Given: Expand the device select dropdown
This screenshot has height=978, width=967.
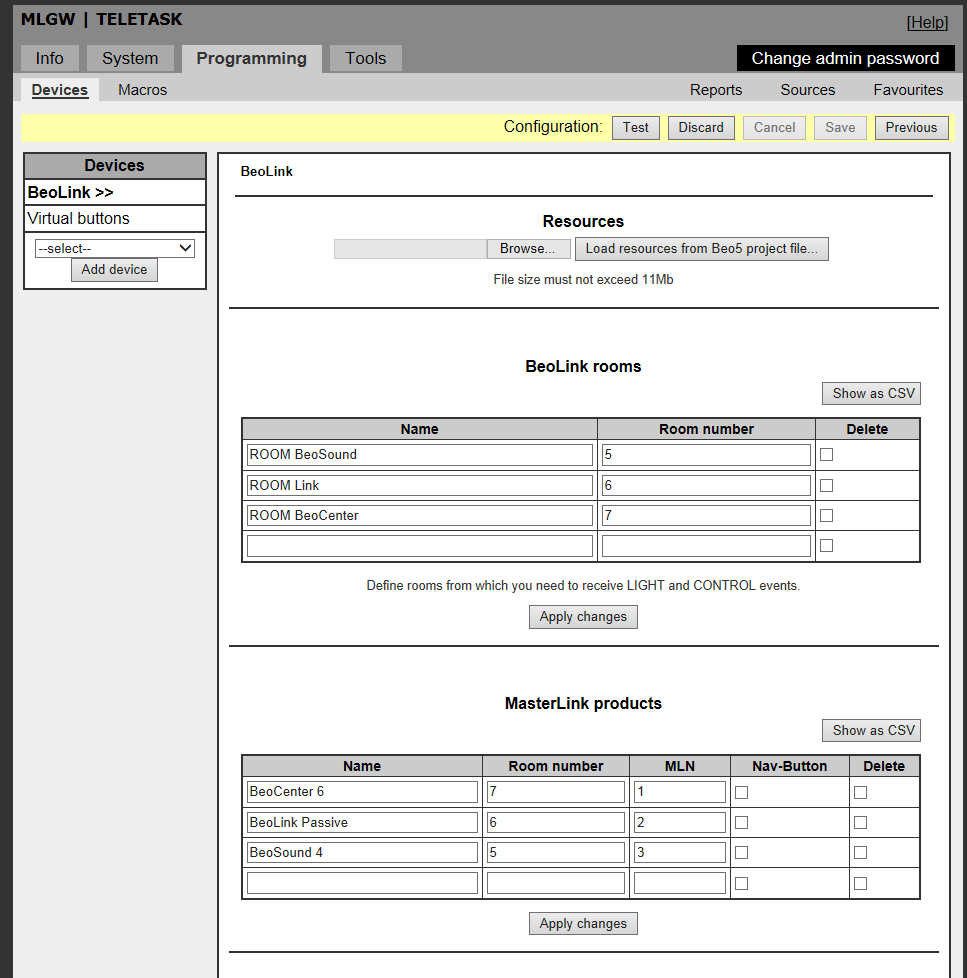Looking at the screenshot, I should [114, 248].
